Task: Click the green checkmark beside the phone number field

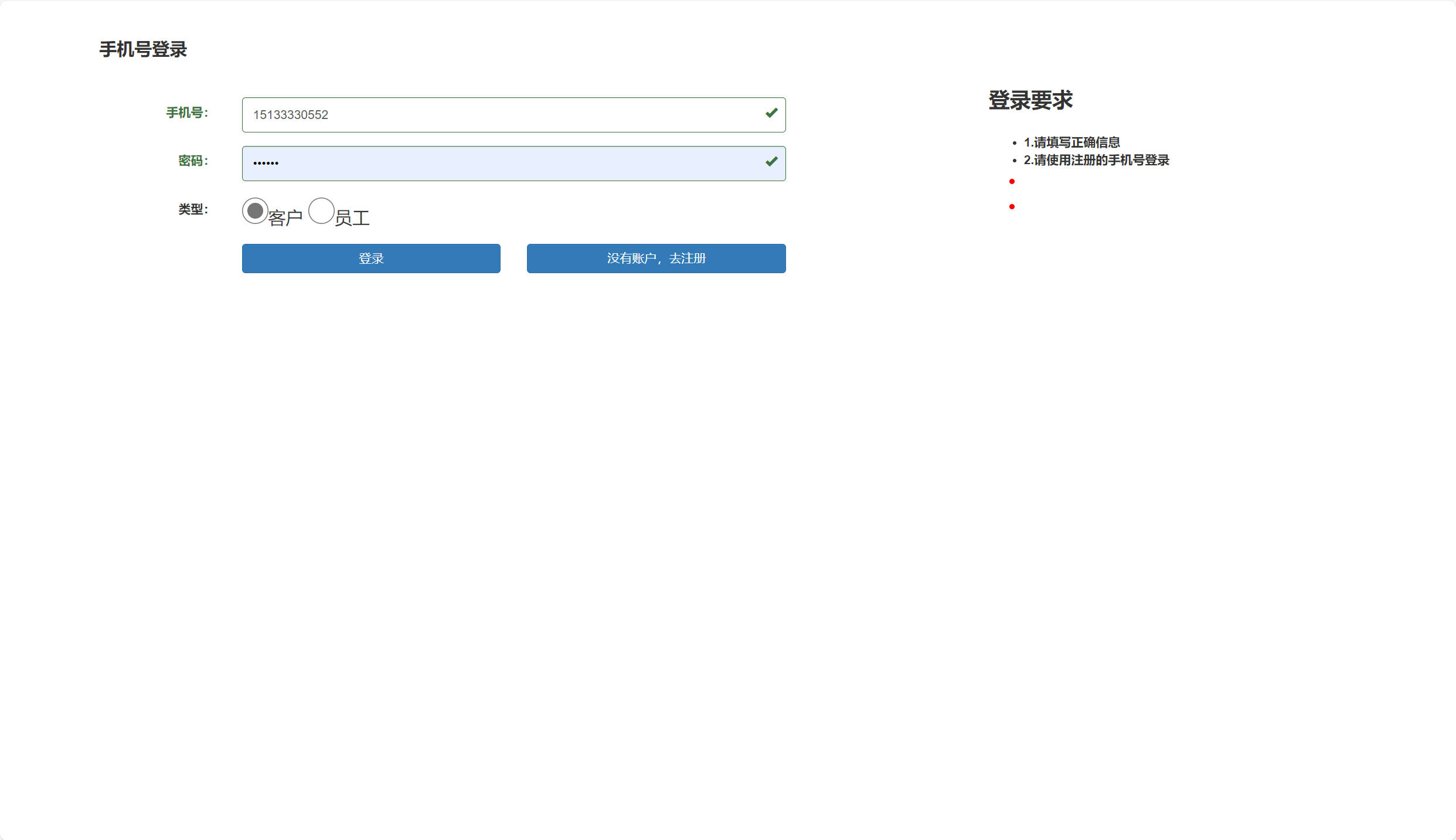Action: 771,114
